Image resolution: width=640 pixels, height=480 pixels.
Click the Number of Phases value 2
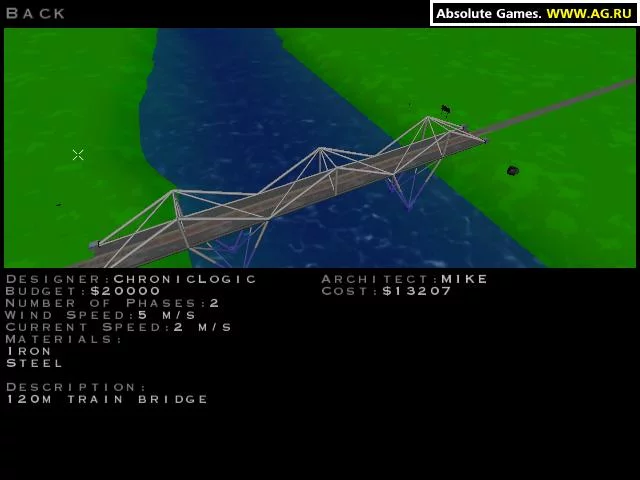point(215,303)
